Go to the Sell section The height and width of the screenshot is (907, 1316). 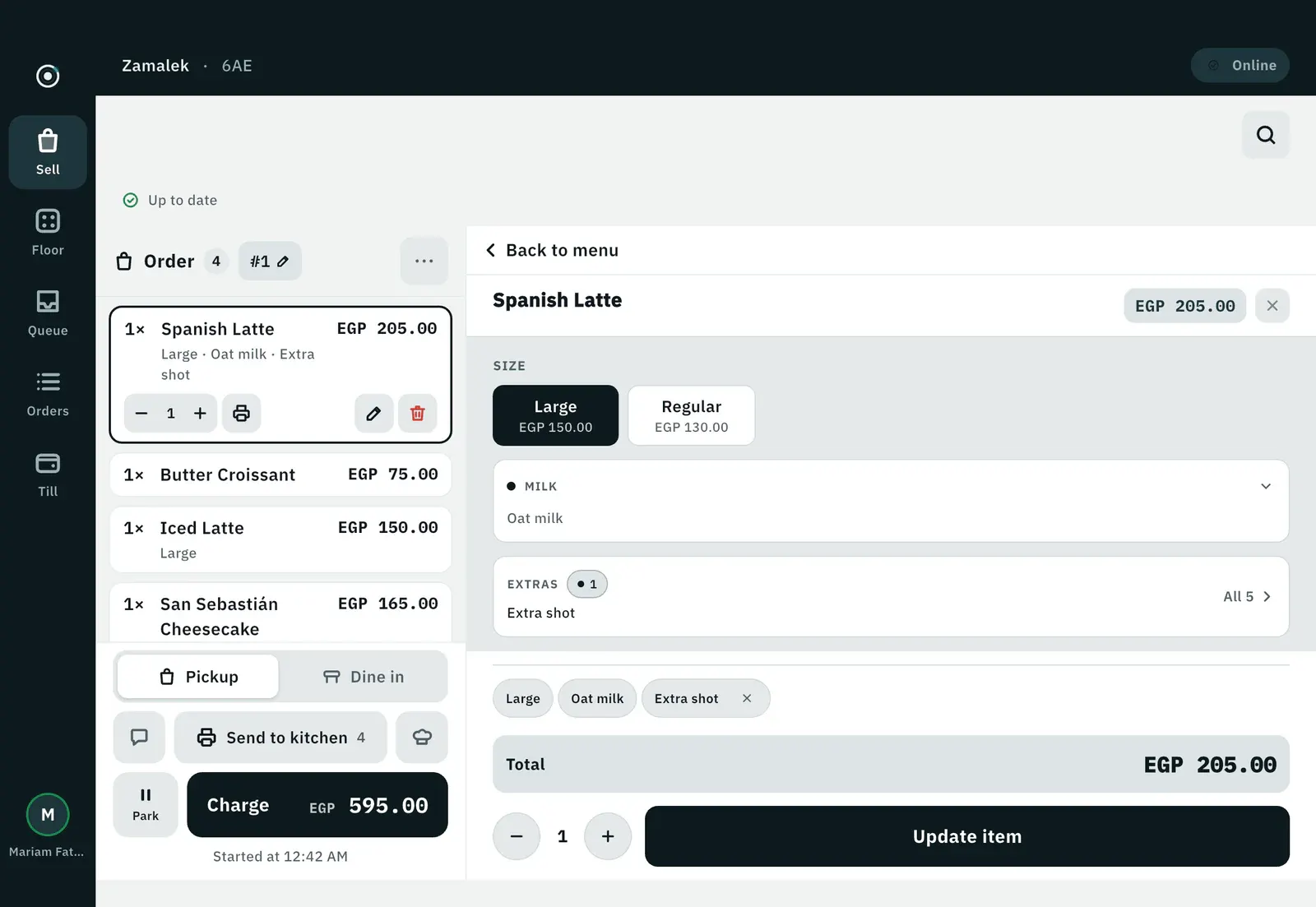click(x=48, y=152)
